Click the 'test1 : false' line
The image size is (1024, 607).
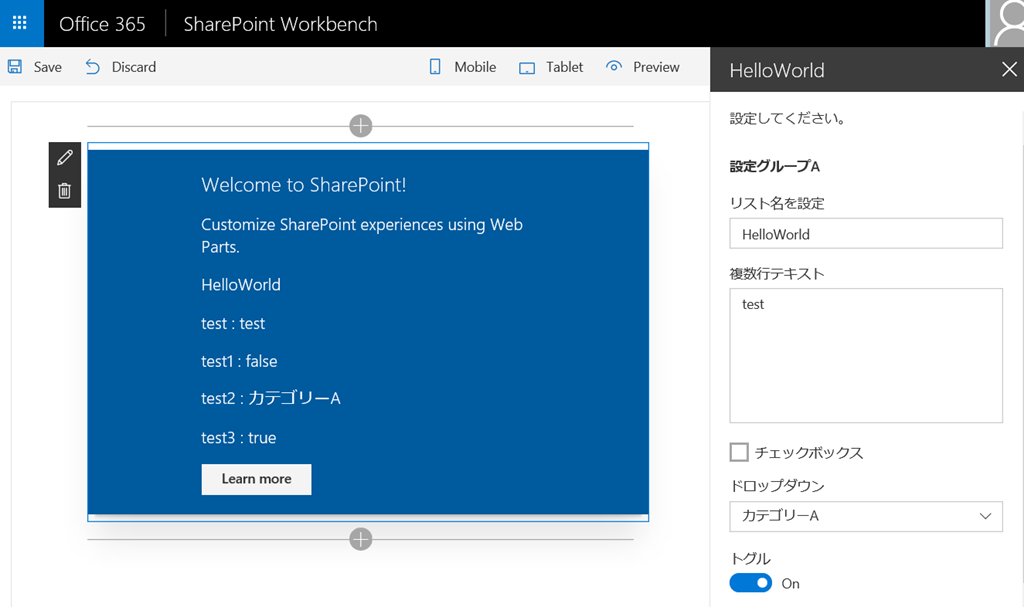[x=239, y=361]
